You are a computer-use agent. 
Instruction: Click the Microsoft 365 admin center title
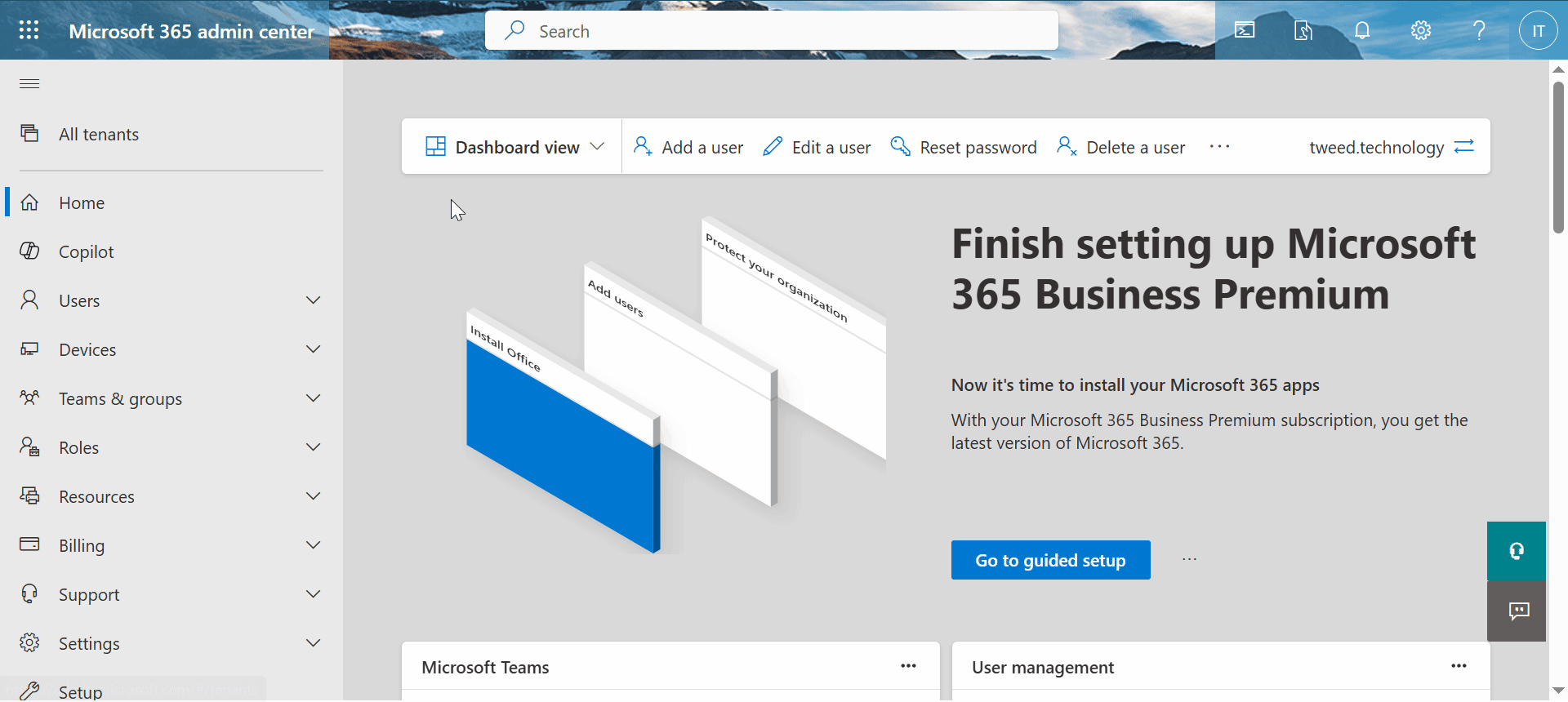pos(191,31)
